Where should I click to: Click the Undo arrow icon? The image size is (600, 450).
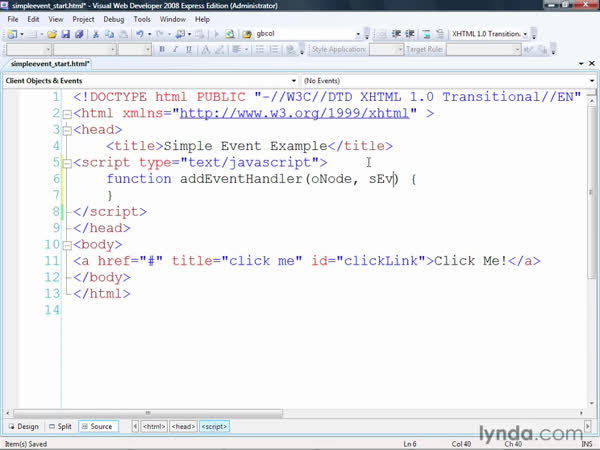coord(137,34)
